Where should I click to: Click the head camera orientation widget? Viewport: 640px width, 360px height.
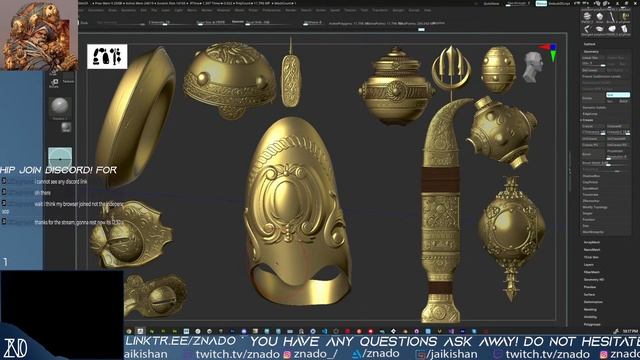tap(533, 67)
